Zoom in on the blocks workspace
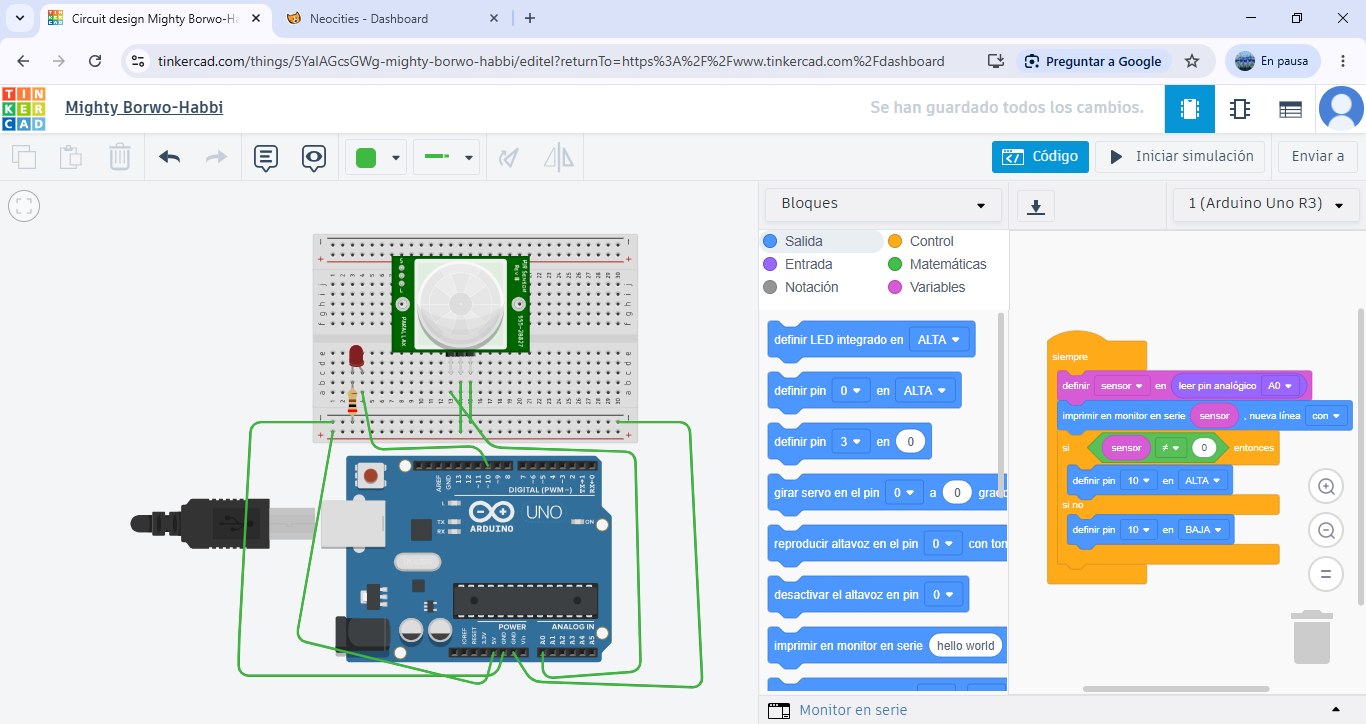 1327,487
